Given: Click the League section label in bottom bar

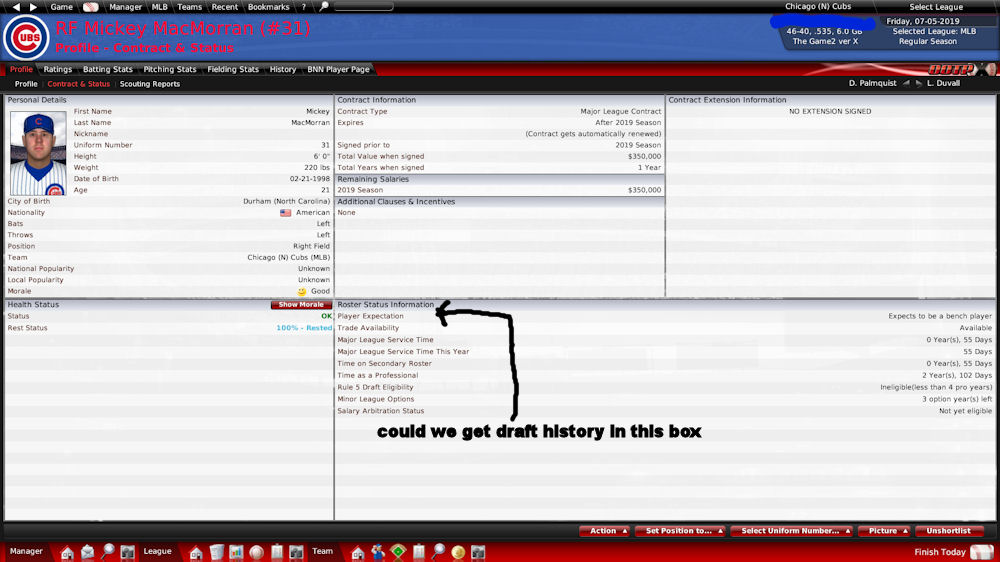Looking at the screenshot, I should click(x=158, y=552).
